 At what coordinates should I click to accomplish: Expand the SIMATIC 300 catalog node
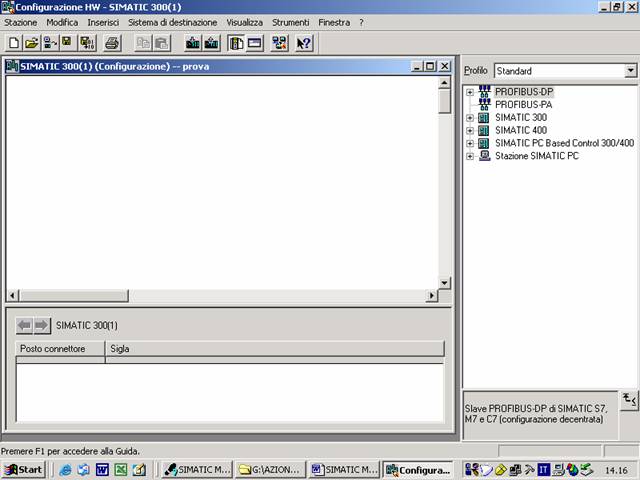point(470,118)
